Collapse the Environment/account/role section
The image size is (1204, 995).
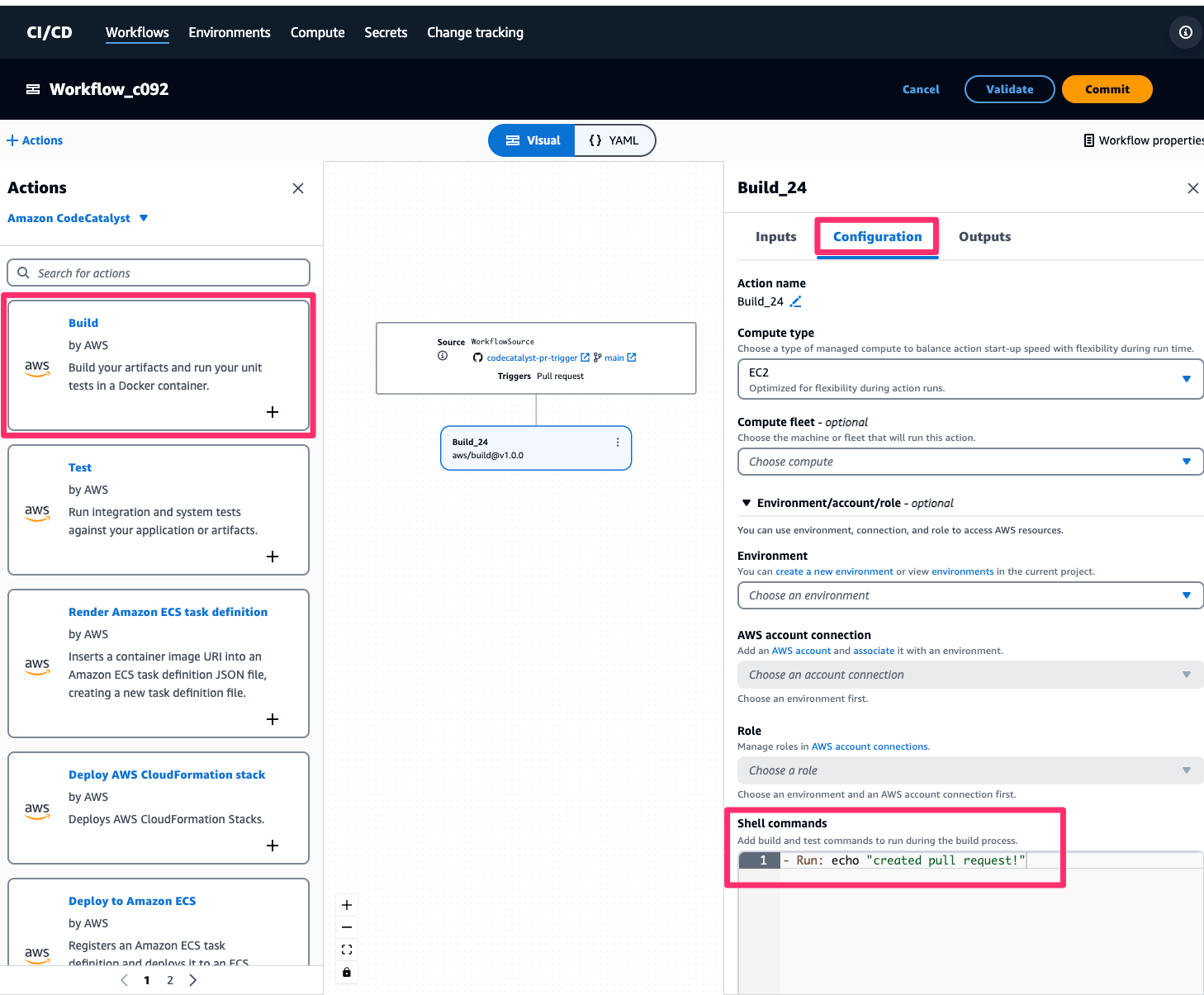[747, 503]
